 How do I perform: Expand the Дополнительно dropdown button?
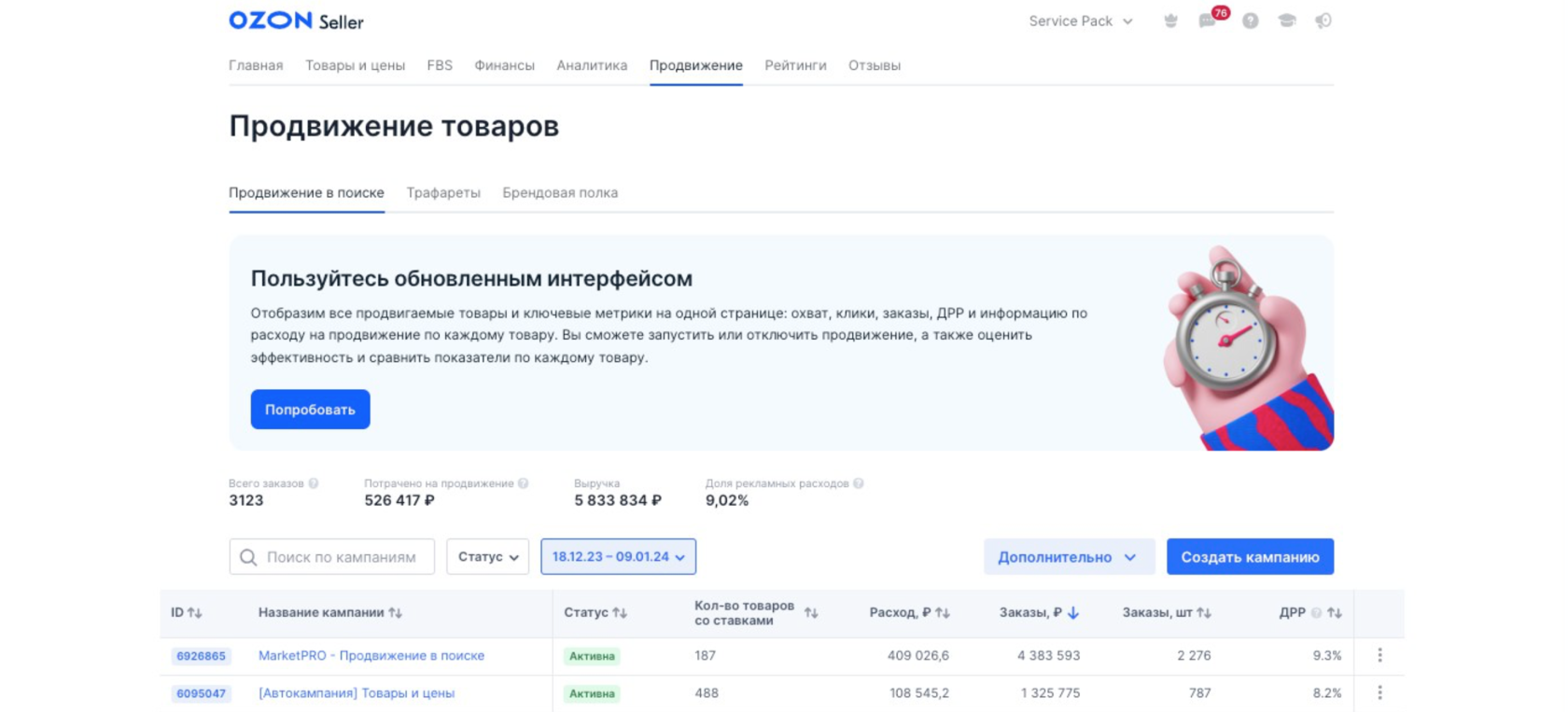(1069, 557)
